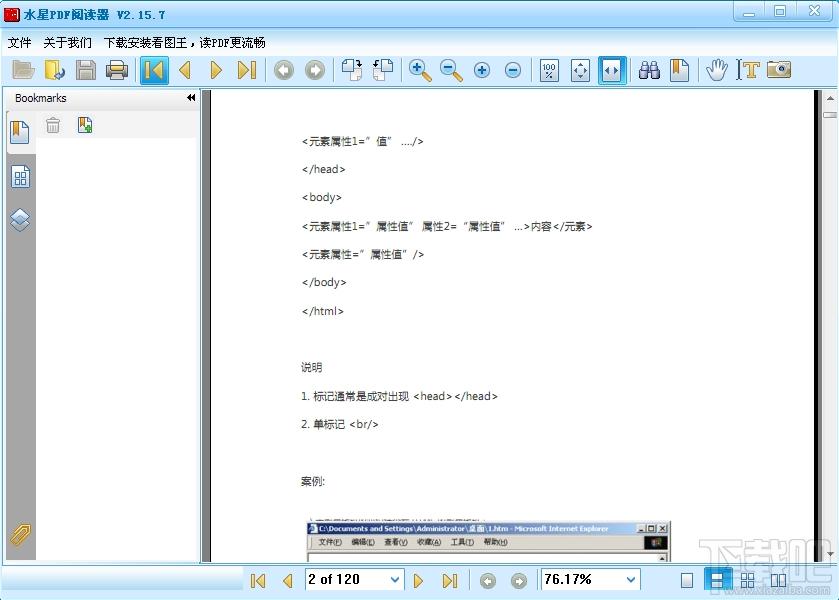Rotate page counterclockwise
839x600 pixels.
pos(383,70)
